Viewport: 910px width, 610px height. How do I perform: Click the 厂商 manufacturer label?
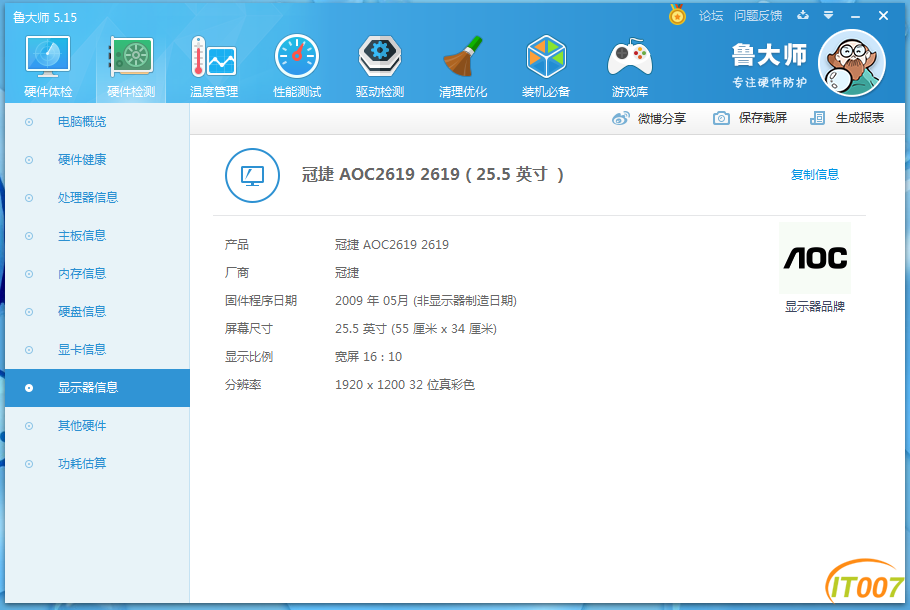pyautogui.click(x=237, y=273)
